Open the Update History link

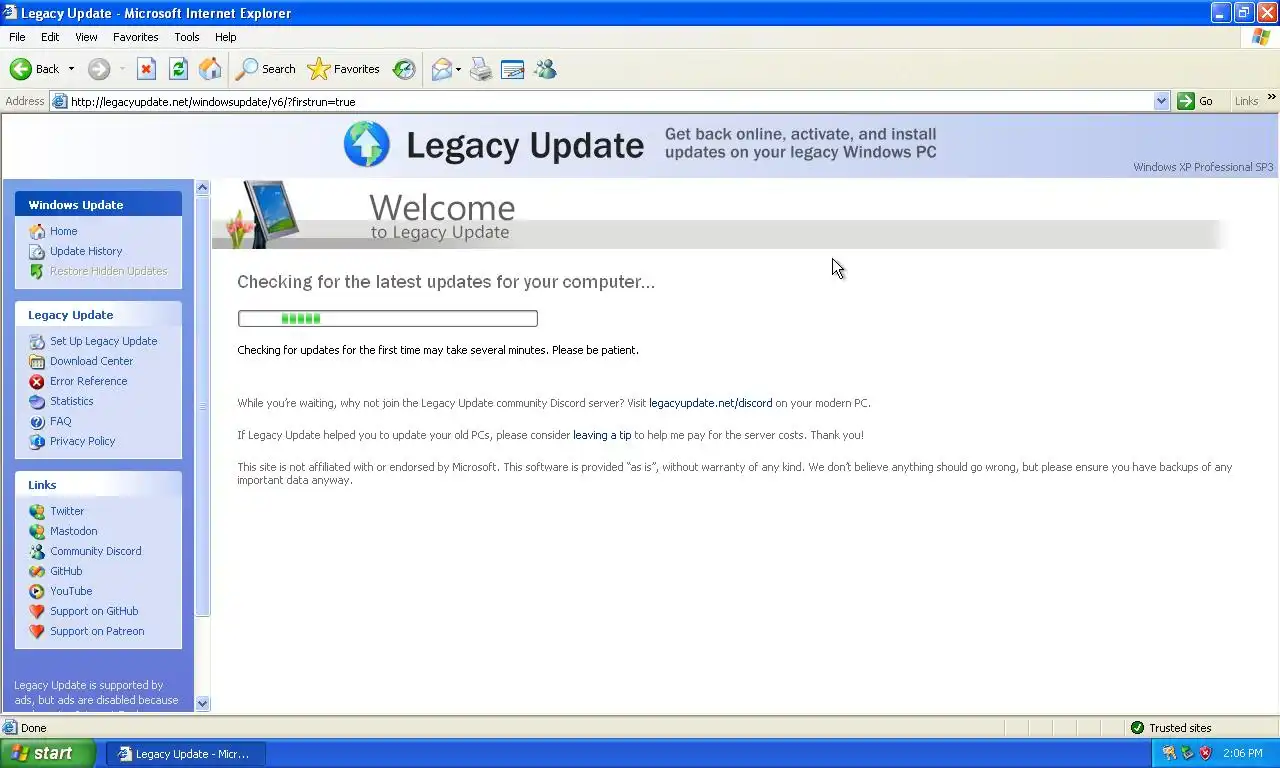pos(86,251)
